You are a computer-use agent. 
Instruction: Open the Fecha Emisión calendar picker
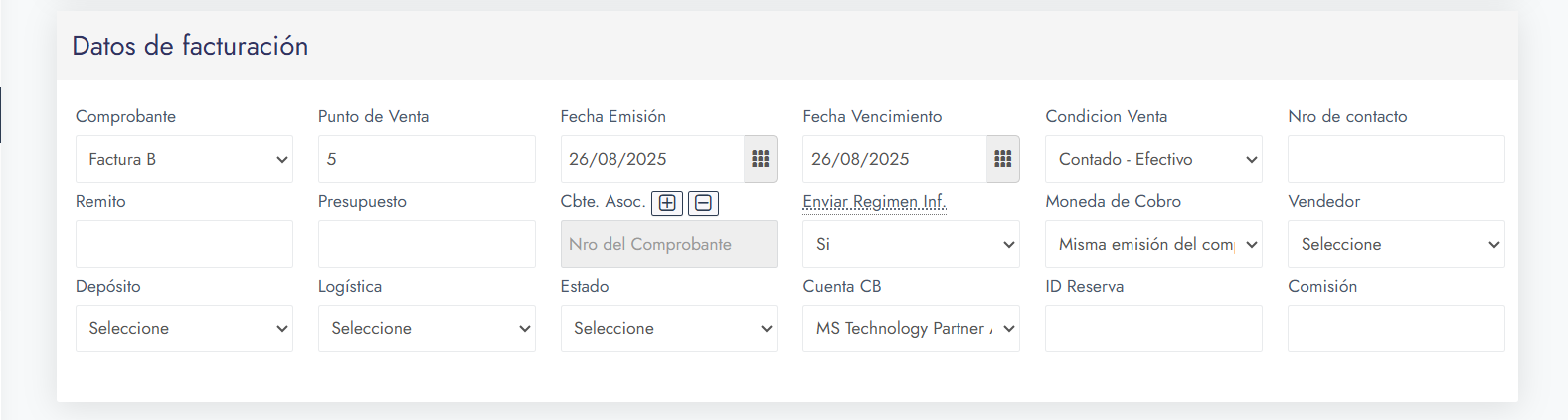(761, 159)
